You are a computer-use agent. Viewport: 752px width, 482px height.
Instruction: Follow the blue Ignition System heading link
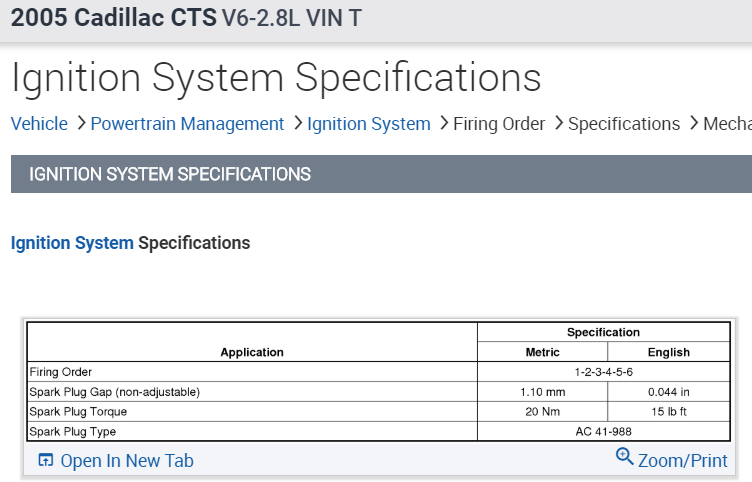[72, 243]
